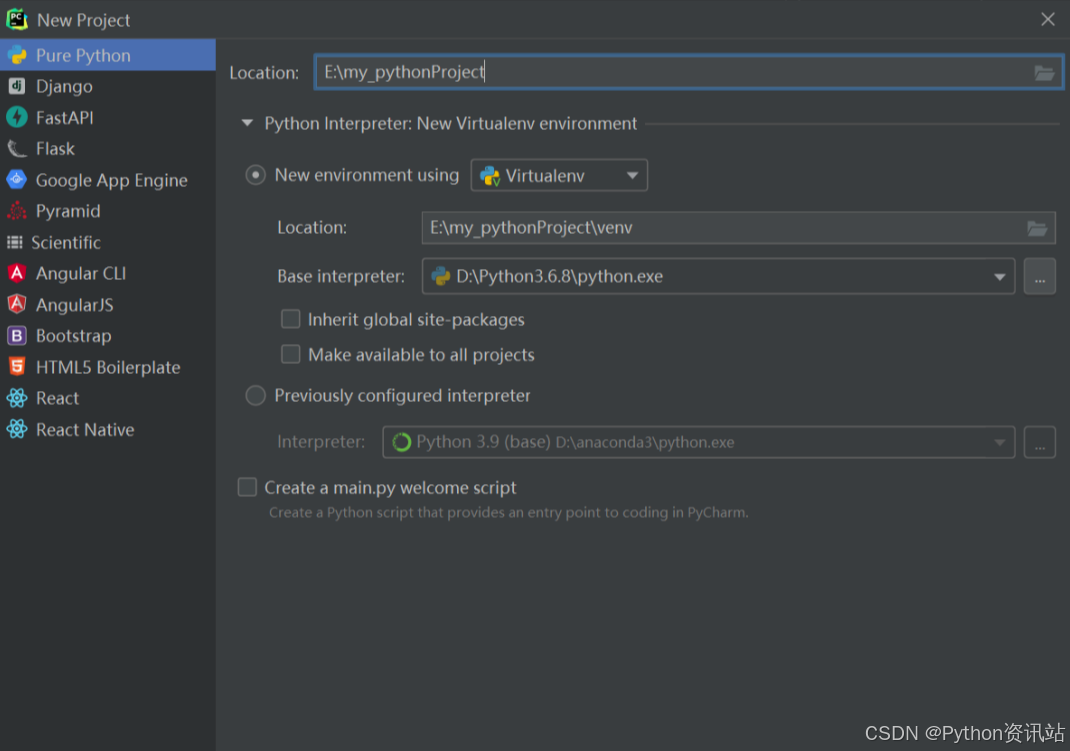The image size is (1070, 751).
Task: Click the Virtualenv icon in combo box
Action: click(x=490, y=176)
